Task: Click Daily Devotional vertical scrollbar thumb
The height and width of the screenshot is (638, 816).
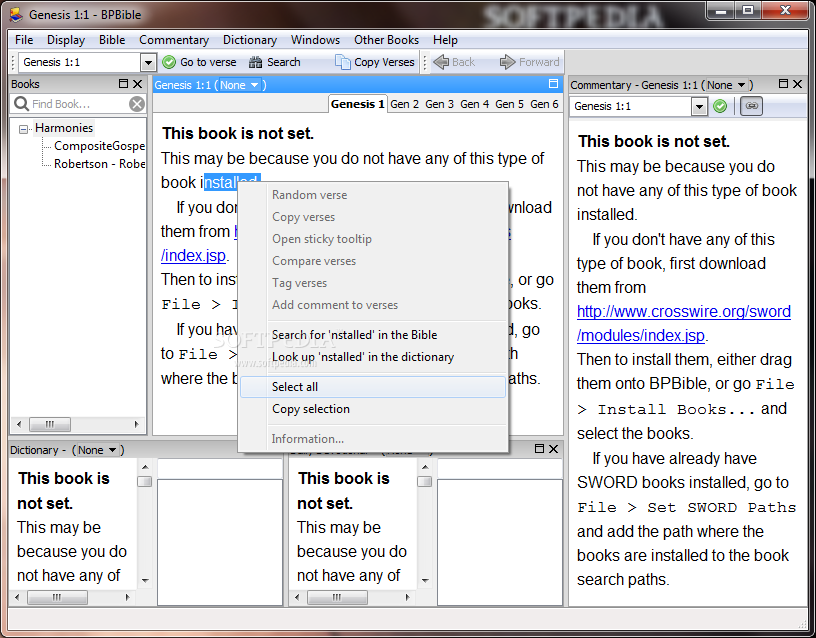Action: (x=425, y=481)
